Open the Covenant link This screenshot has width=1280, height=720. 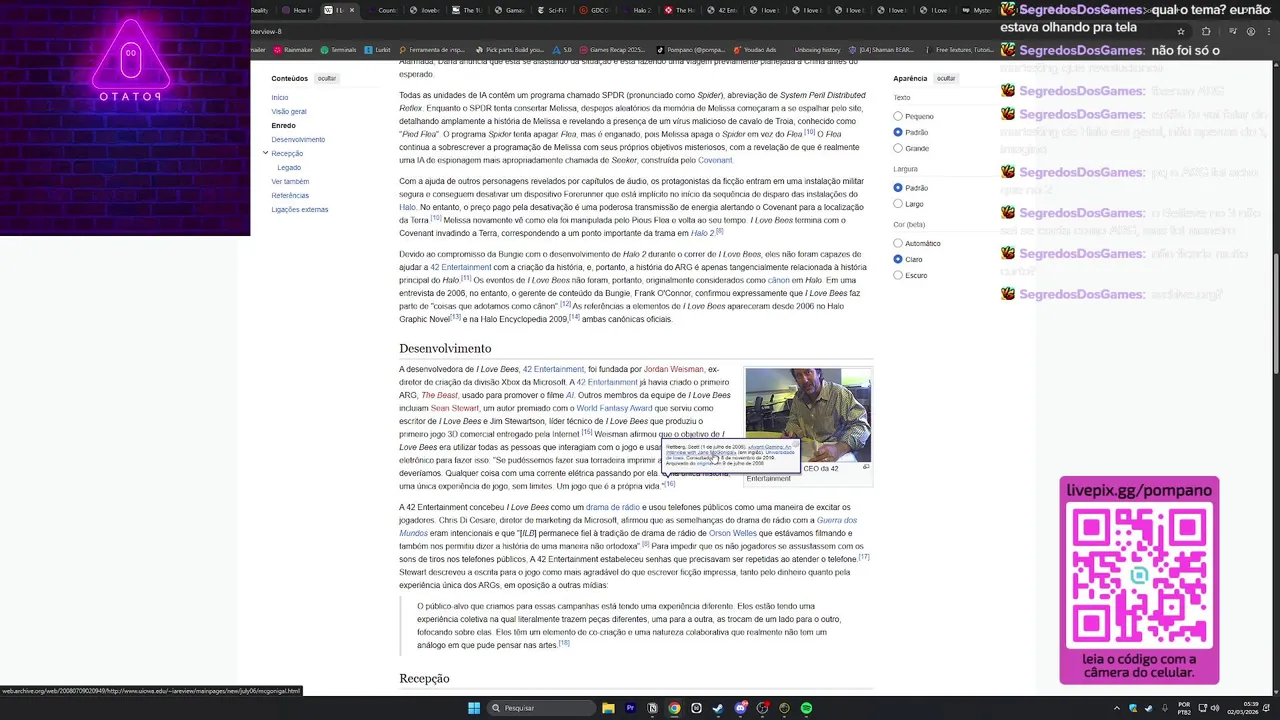pyautogui.click(x=715, y=160)
